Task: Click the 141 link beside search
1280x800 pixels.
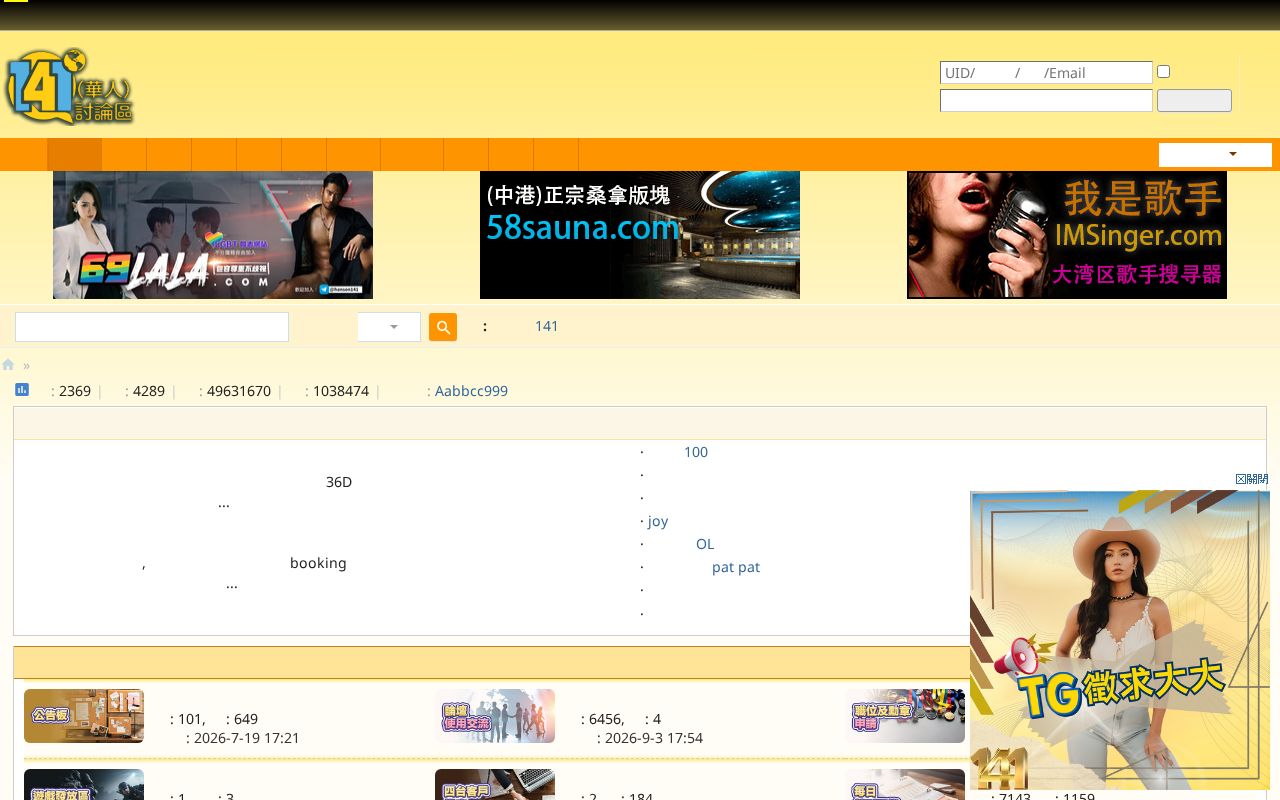Action: click(547, 326)
